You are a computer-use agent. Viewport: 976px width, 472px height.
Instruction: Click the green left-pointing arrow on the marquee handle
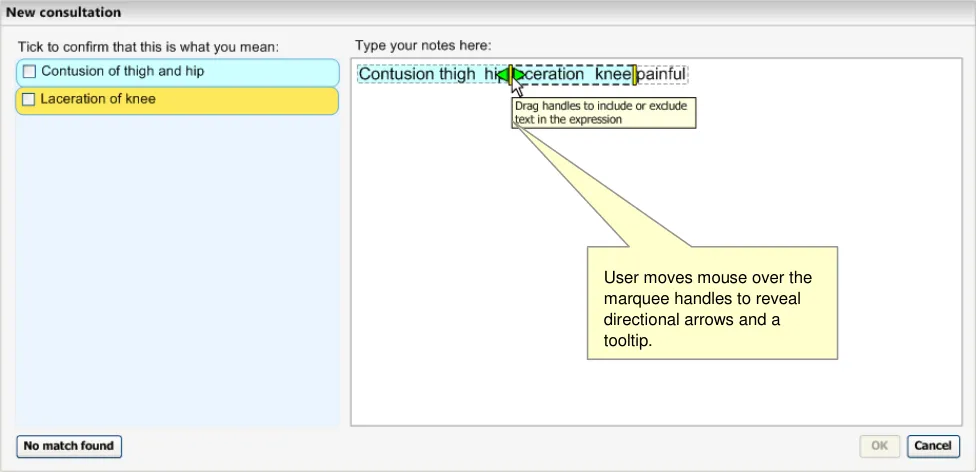pos(503,75)
